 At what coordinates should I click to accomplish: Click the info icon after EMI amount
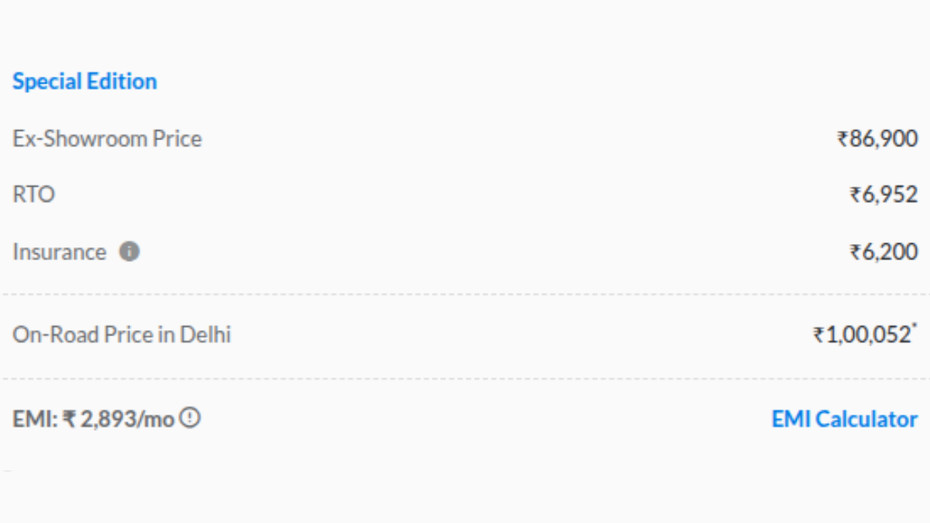pyautogui.click(x=190, y=418)
